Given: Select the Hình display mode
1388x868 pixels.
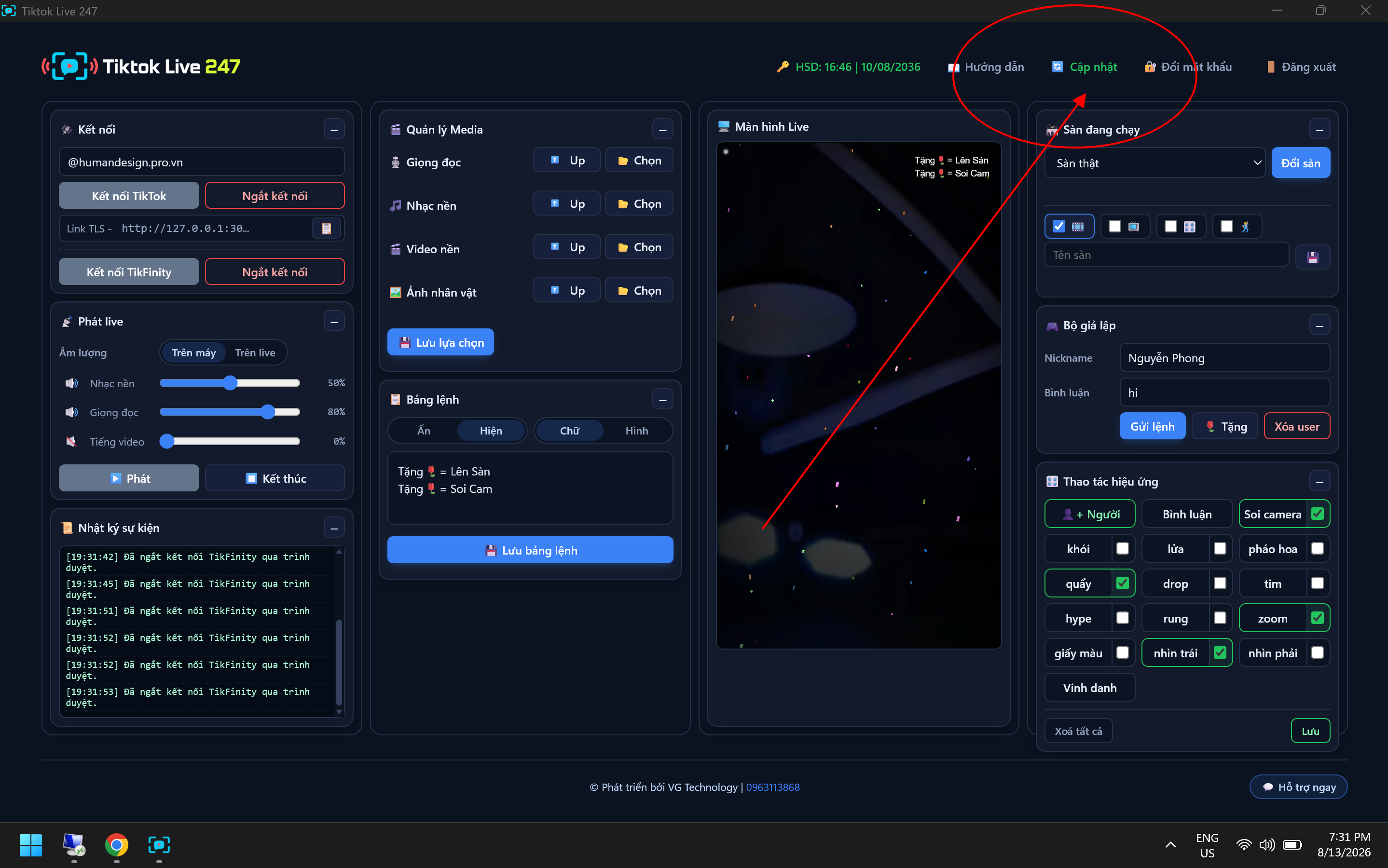Looking at the screenshot, I should [636, 431].
